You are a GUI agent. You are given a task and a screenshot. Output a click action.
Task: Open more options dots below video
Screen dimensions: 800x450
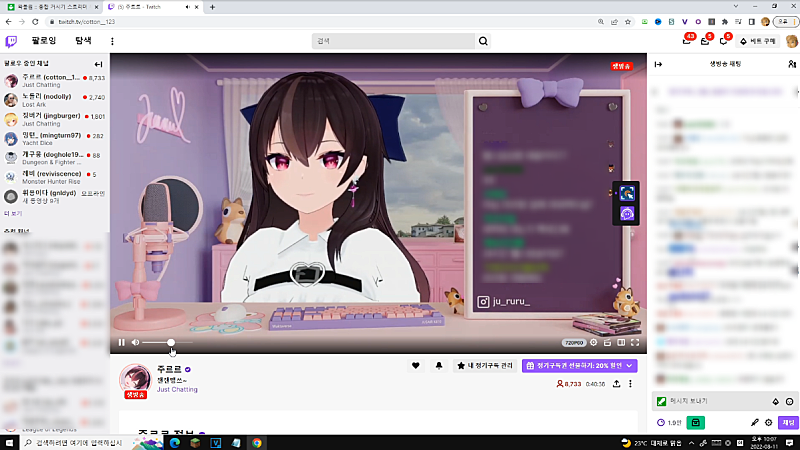coord(630,384)
